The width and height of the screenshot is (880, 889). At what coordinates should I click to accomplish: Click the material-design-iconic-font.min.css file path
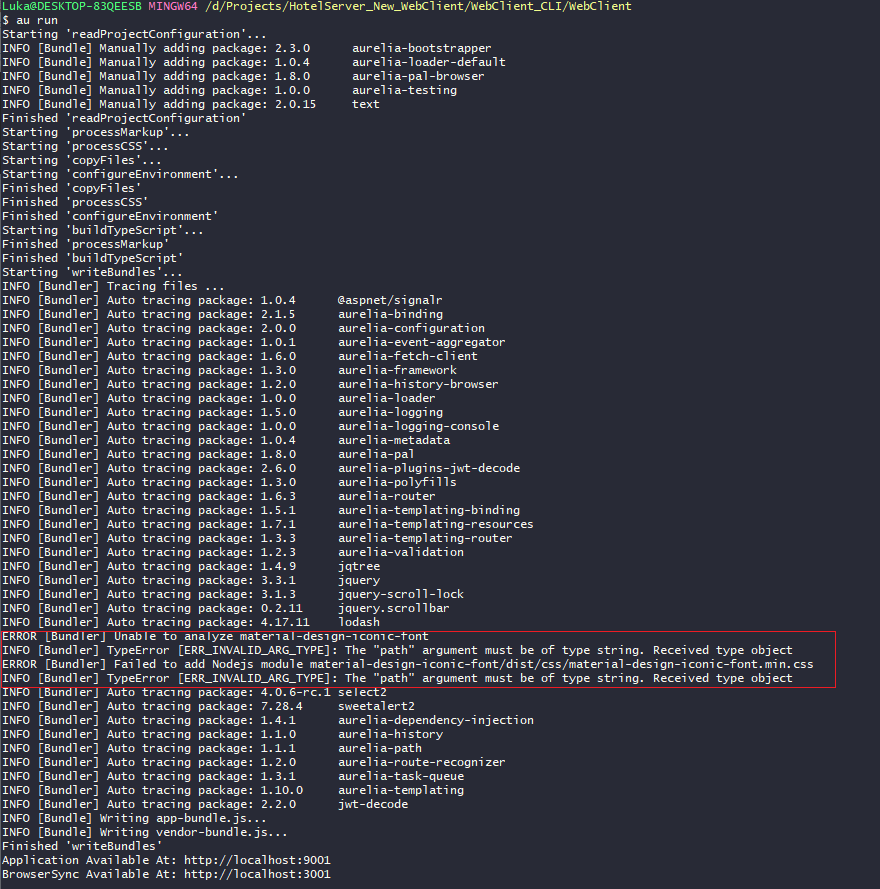(561, 664)
